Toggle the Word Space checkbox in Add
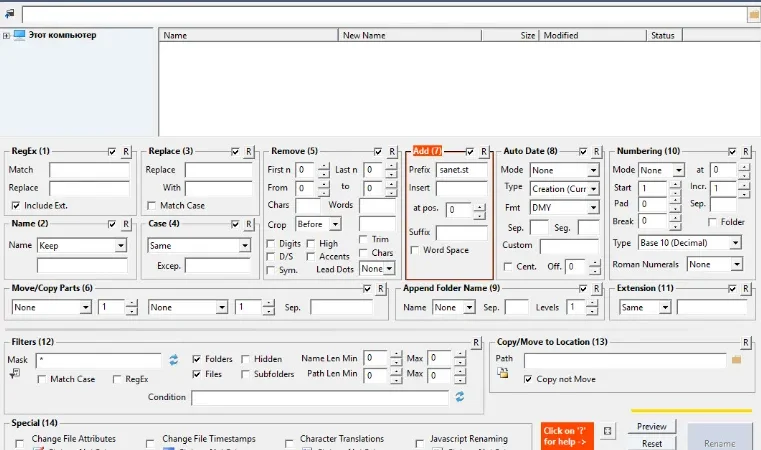The width and height of the screenshot is (761, 450). pyautogui.click(x=414, y=250)
